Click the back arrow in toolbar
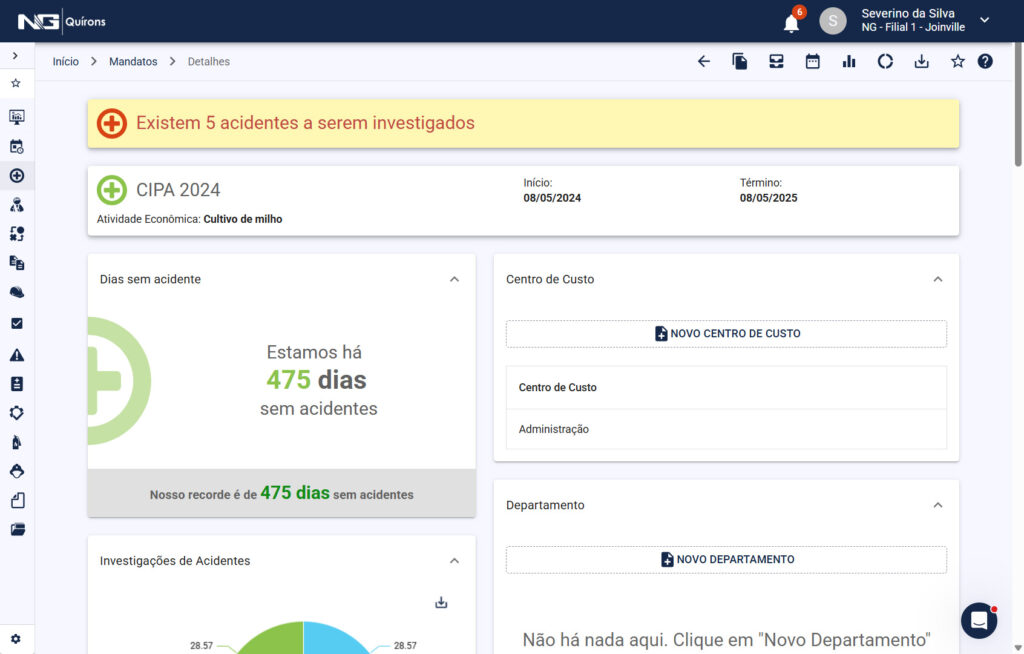Image resolution: width=1024 pixels, height=654 pixels. (x=703, y=61)
